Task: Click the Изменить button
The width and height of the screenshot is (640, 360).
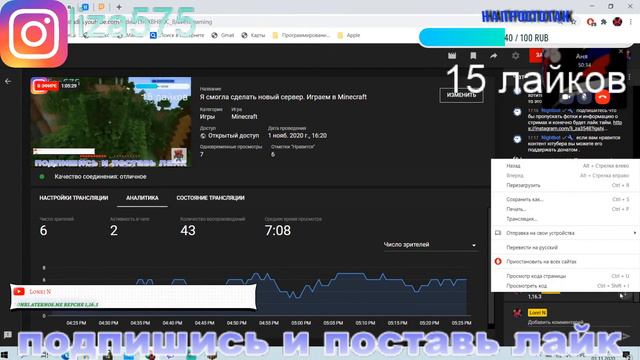Action: [461, 95]
